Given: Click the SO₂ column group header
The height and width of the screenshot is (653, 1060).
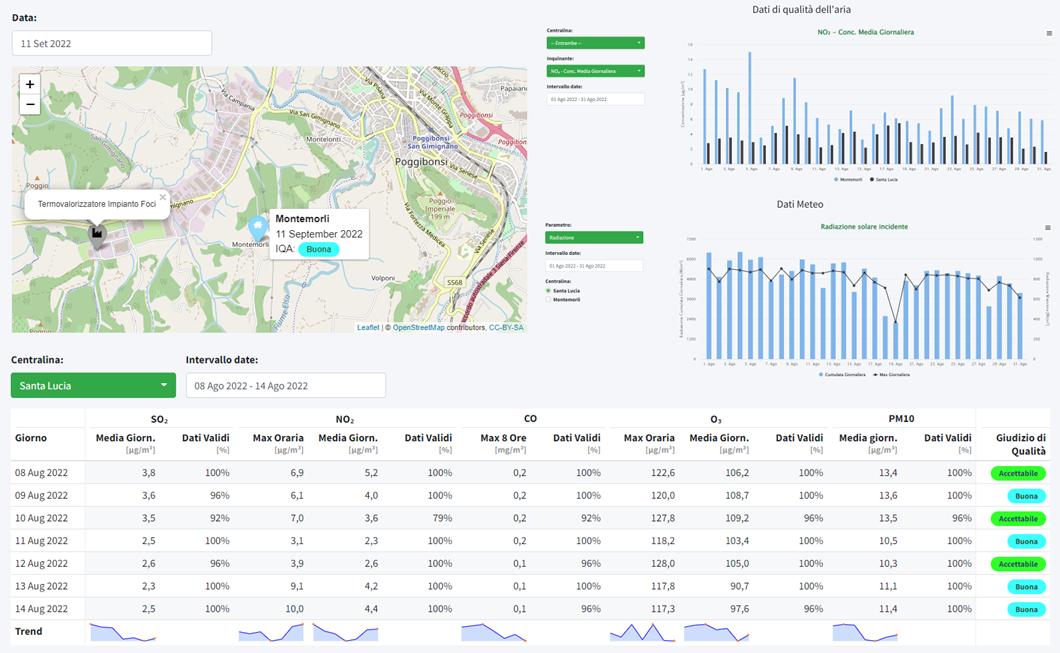Looking at the screenshot, I should [x=160, y=419].
